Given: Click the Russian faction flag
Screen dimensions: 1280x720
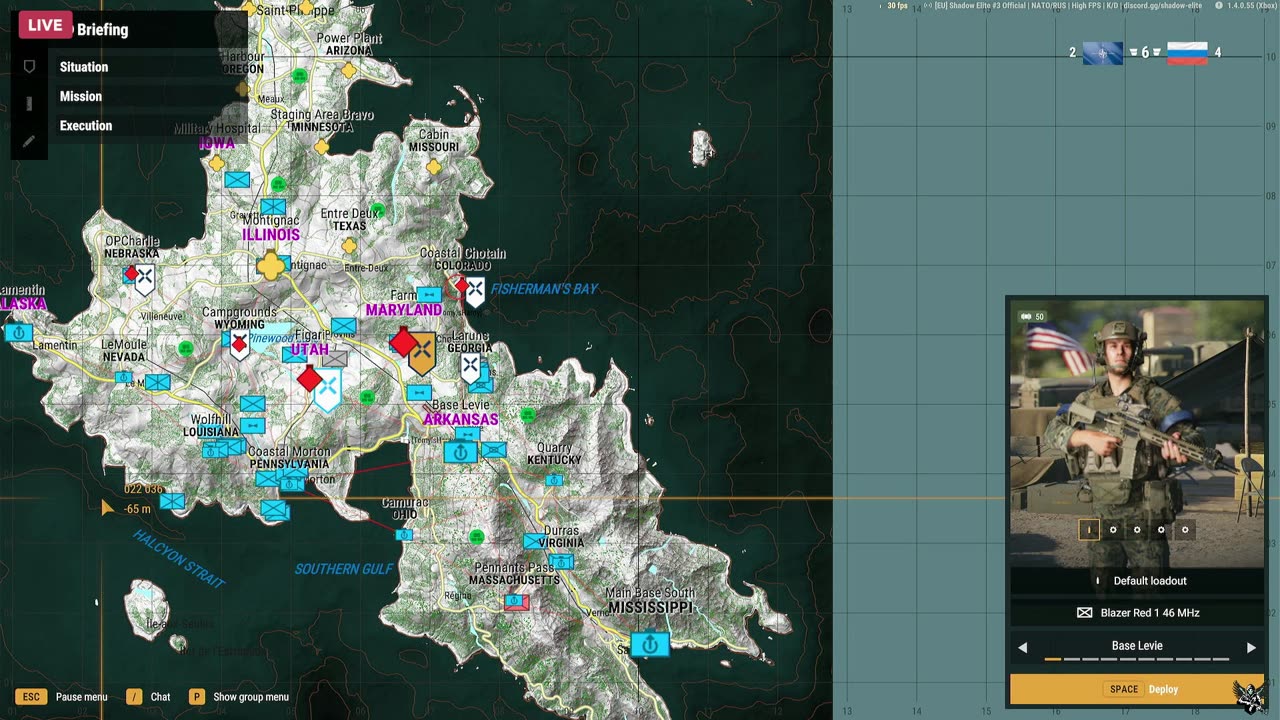Looking at the screenshot, I should point(1187,53).
